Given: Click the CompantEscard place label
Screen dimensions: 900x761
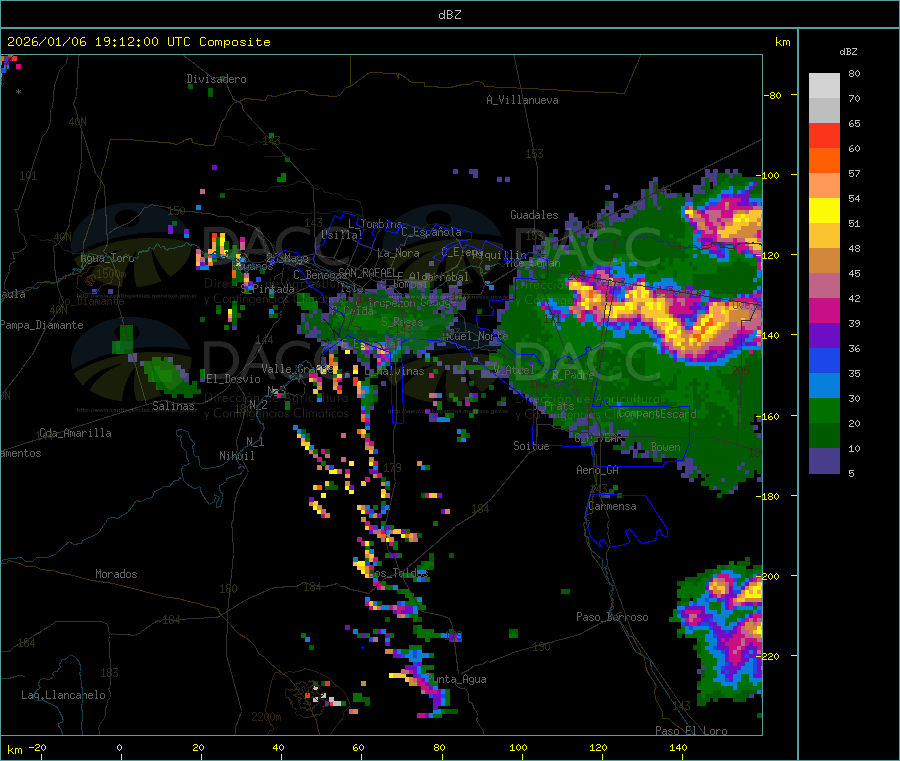Looking at the screenshot, I should coord(658,414).
